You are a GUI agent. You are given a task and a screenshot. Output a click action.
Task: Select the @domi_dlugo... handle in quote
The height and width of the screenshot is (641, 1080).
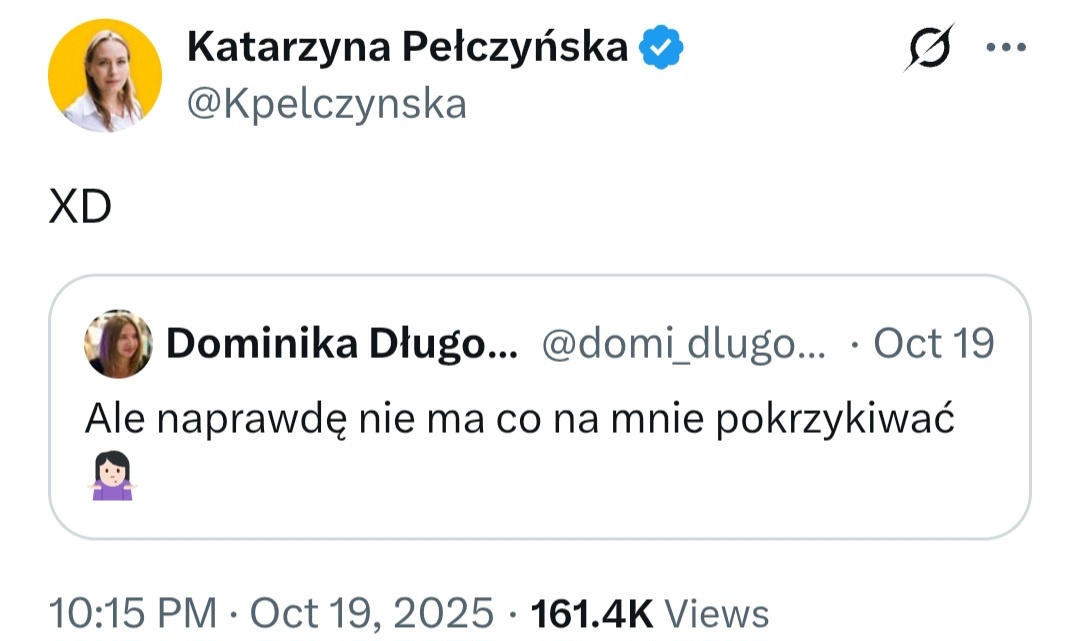tap(684, 344)
